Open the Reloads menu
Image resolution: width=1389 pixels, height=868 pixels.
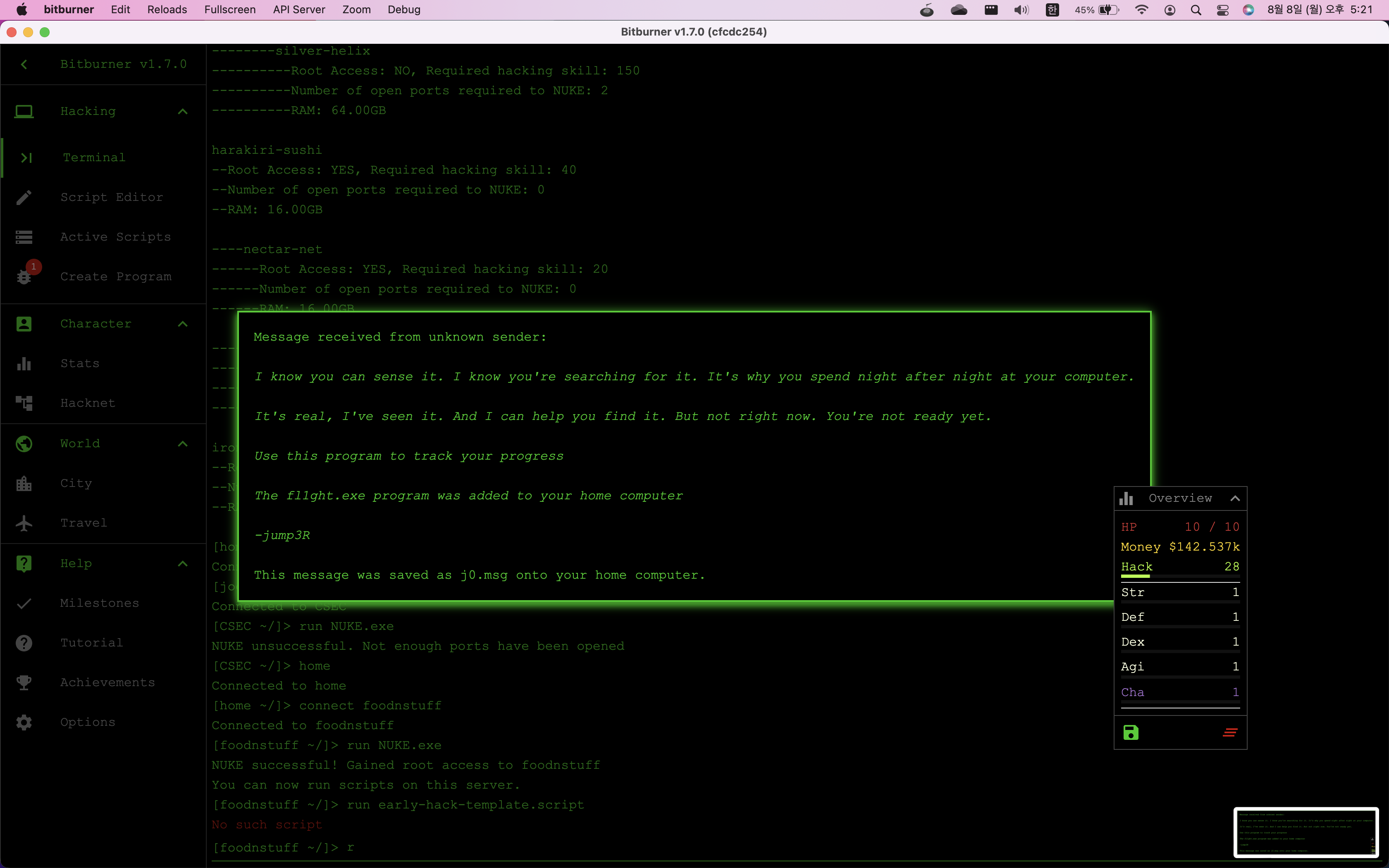(167, 10)
